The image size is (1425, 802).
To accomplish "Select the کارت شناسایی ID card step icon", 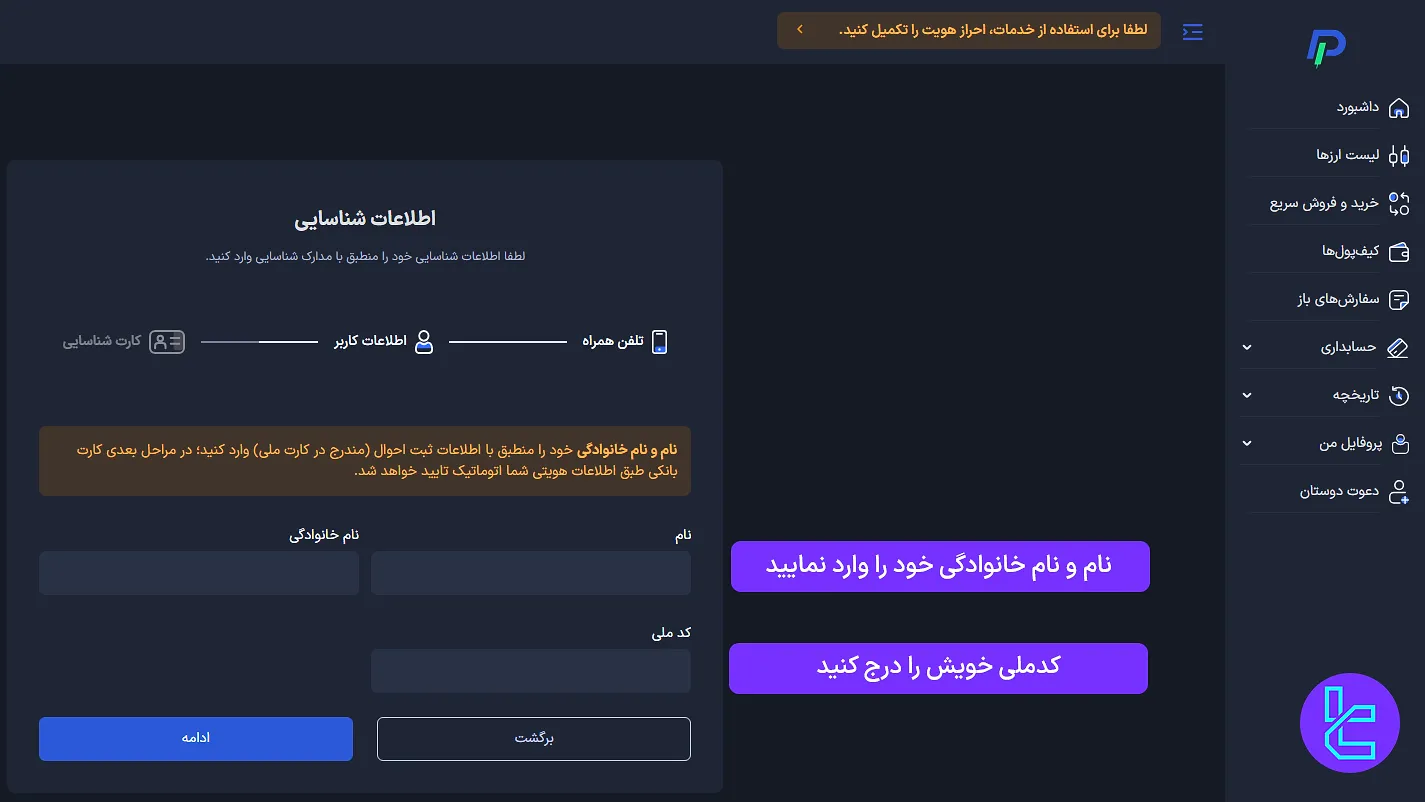I will [x=168, y=341].
